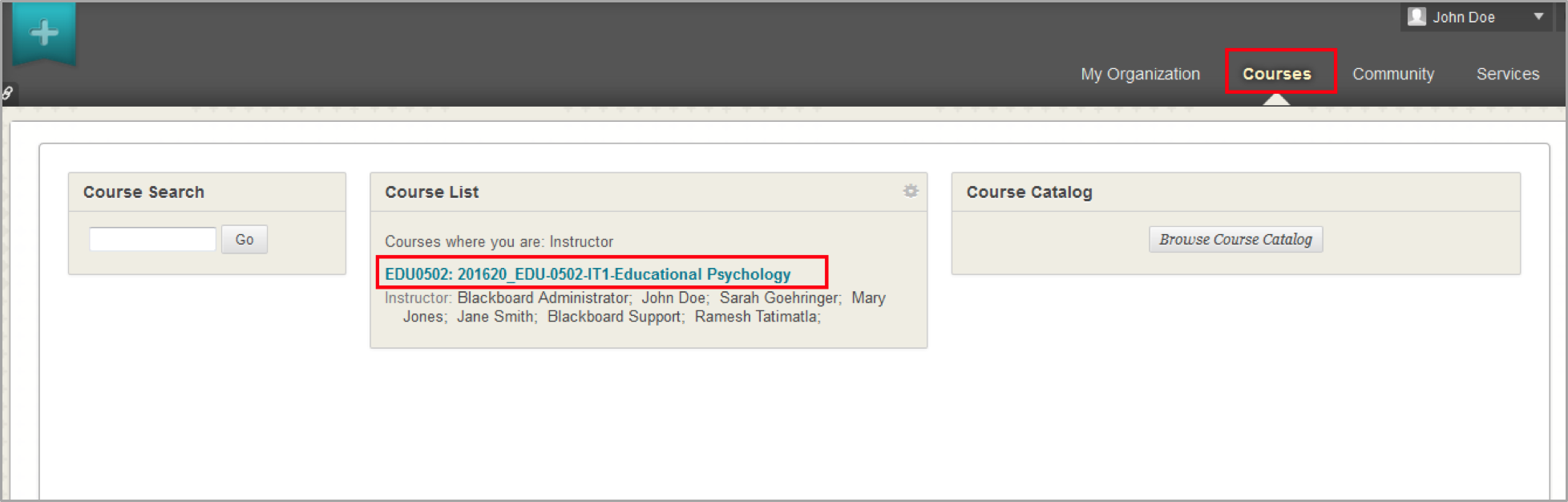Click the Course Catalog module header
Image resolution: width=1568 pixels, height=502 pixels.
click(1029, 192)
